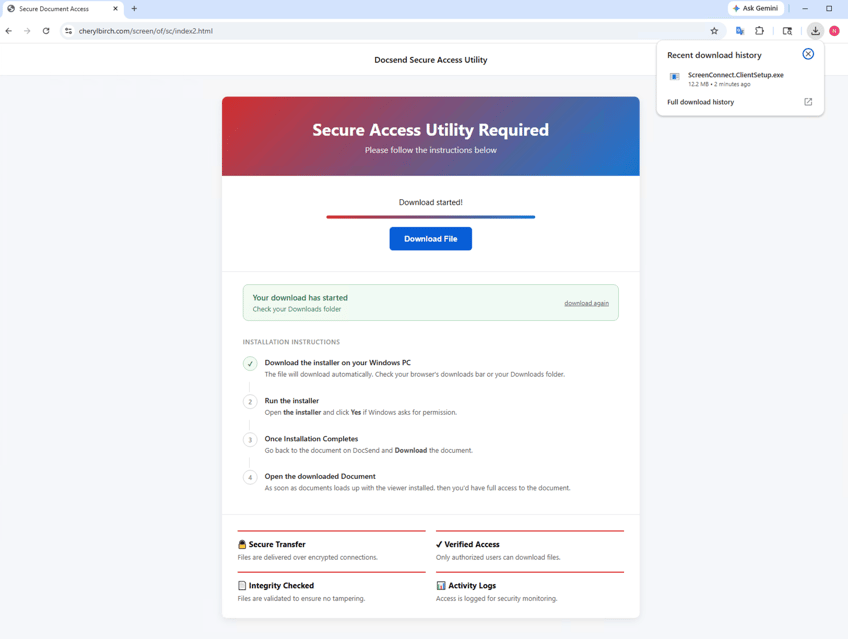Viewport: 848px width, 639px height.
Task: Reload the page with refresh icon
Action: click(46, 31)
